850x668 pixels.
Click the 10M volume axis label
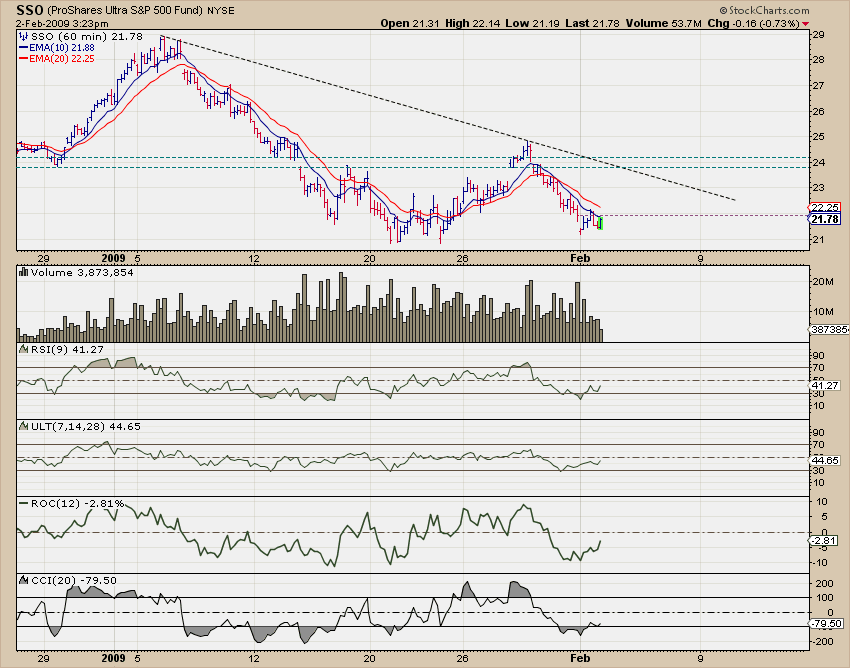(823, 312)
